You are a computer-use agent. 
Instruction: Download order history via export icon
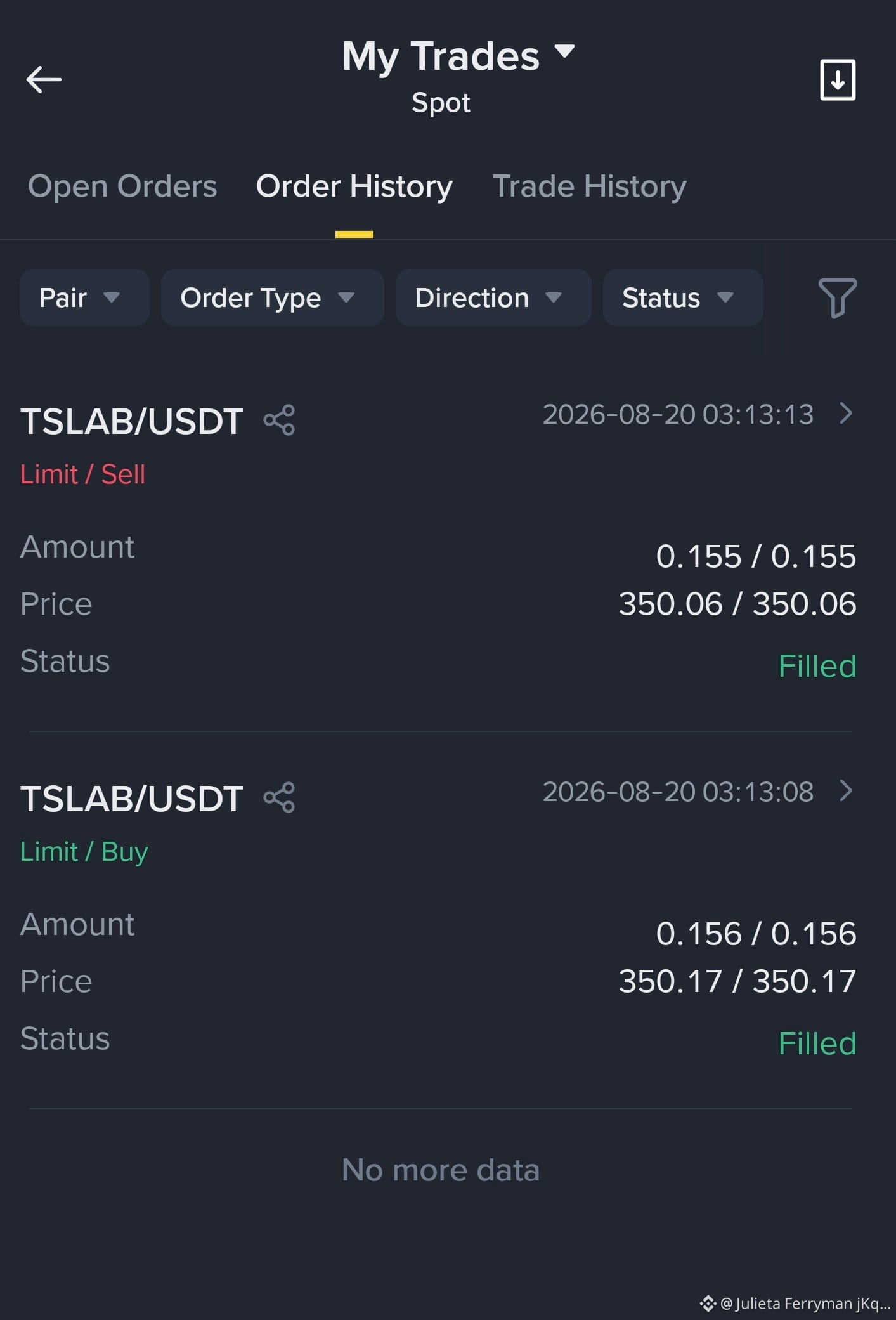point(838,80)
